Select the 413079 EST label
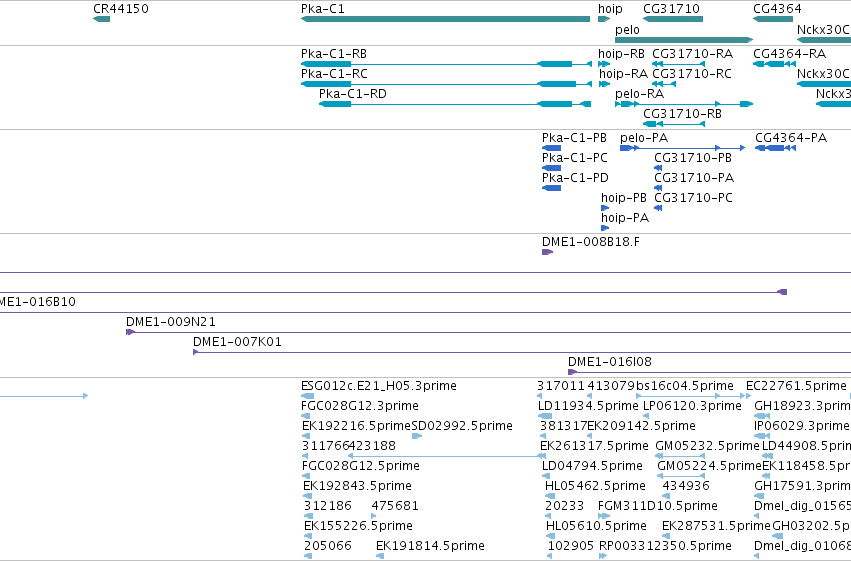The image size is (851, 561). (611, 386)
